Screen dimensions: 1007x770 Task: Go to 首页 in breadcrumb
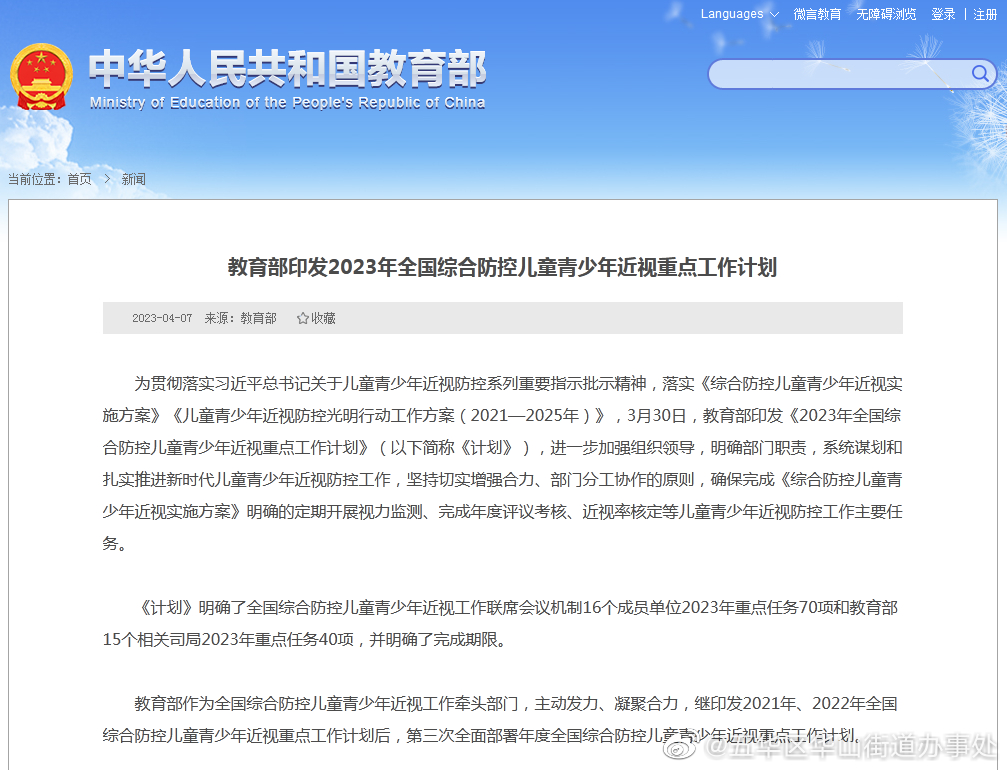pos(80,179)
